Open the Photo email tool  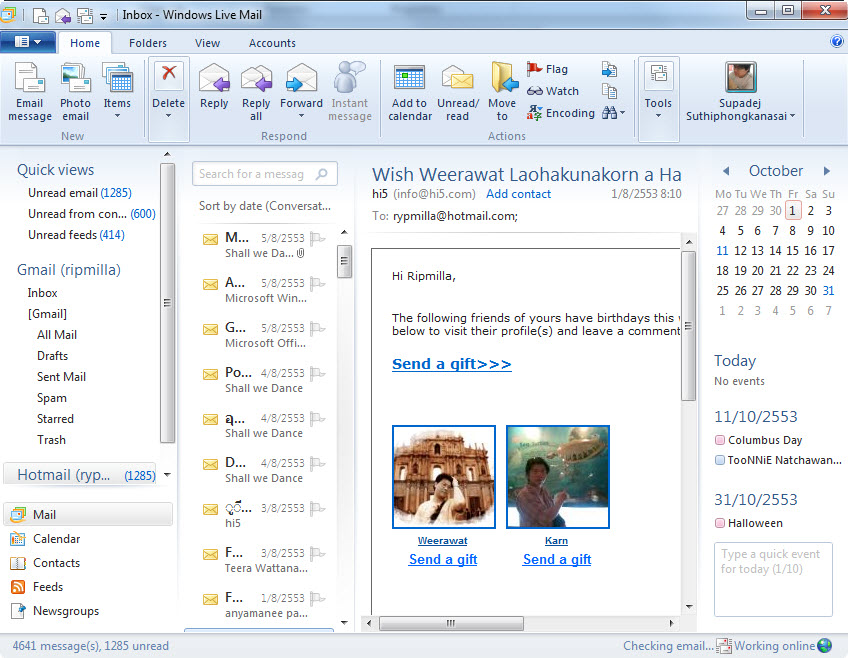tap(75, 79)
